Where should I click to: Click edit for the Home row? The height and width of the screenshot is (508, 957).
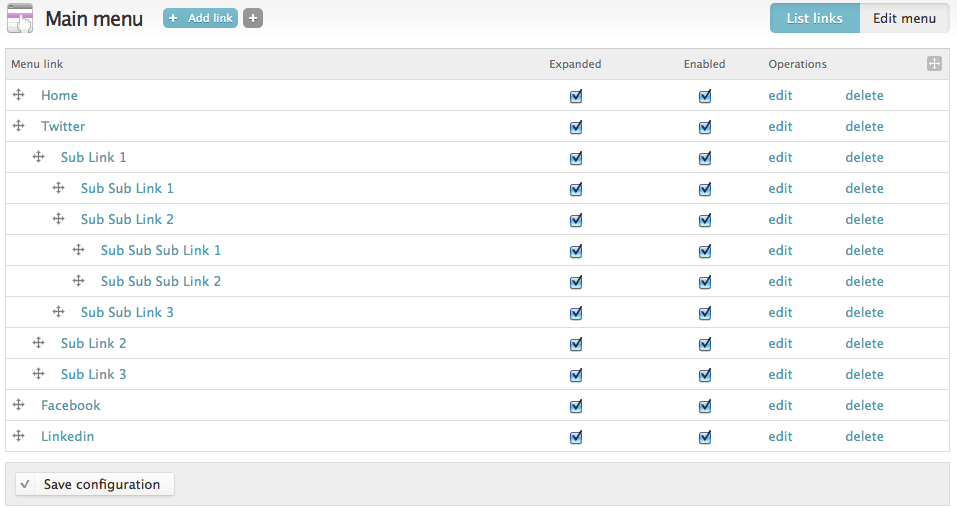click(780, 95)
